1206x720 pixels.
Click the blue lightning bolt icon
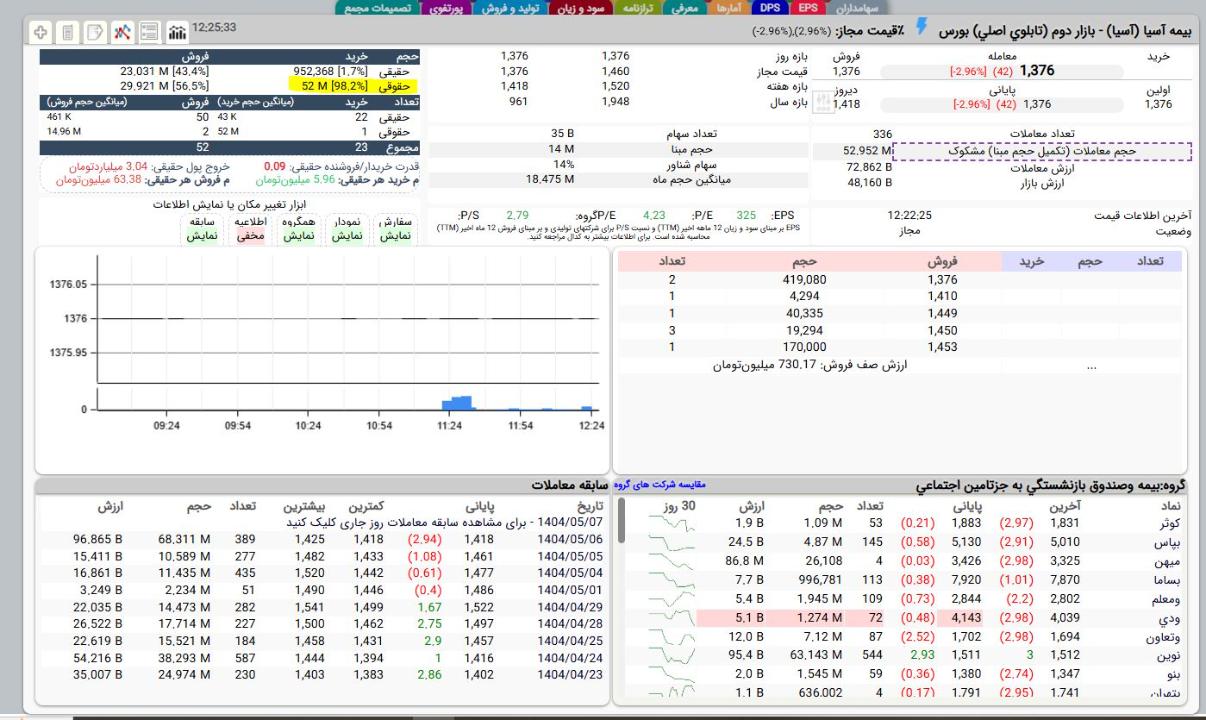point(922,30)
